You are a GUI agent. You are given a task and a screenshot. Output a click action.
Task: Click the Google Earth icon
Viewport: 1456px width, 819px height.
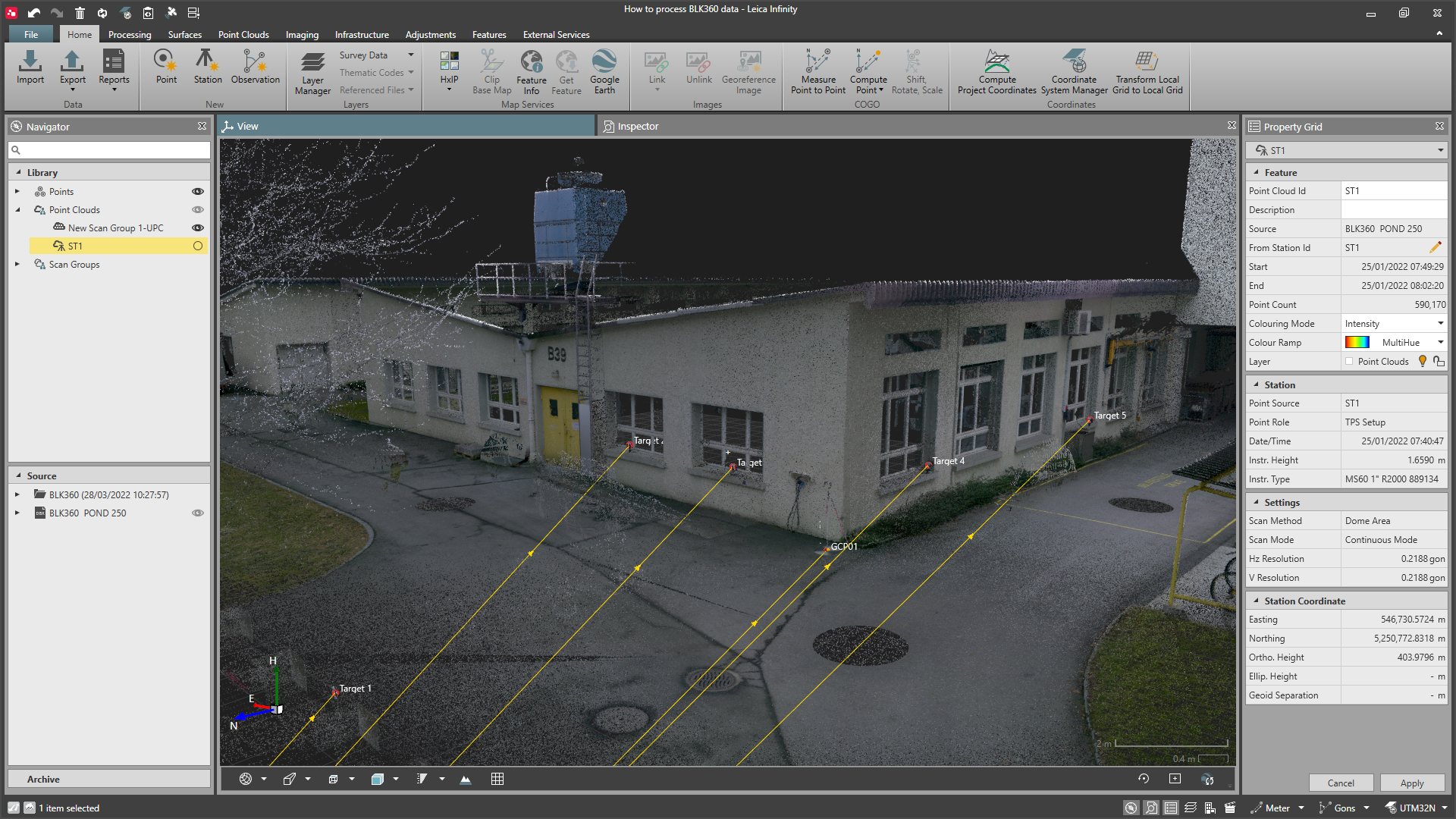(604, 71)
